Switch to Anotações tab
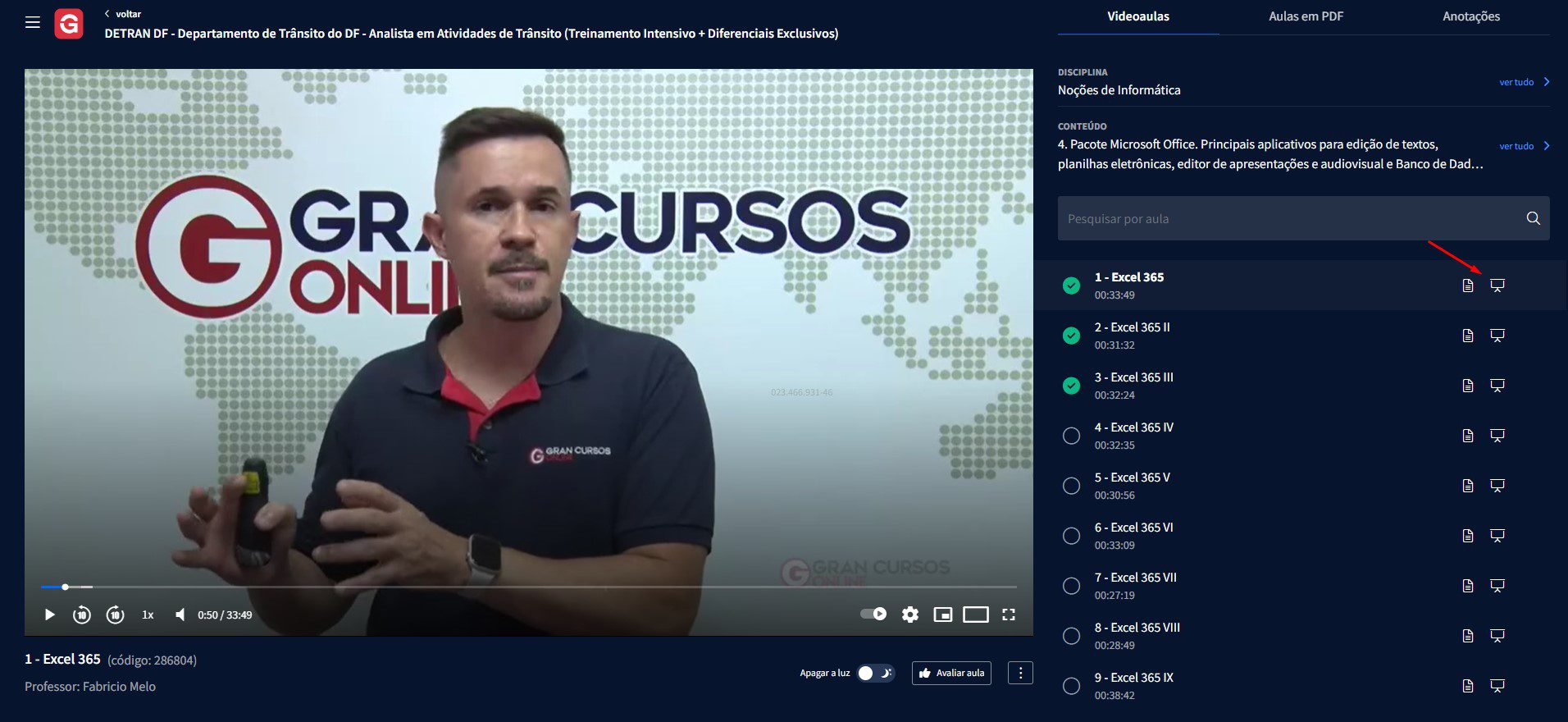The width and height of the screenshot is (1568, 722). (1471, 16)
